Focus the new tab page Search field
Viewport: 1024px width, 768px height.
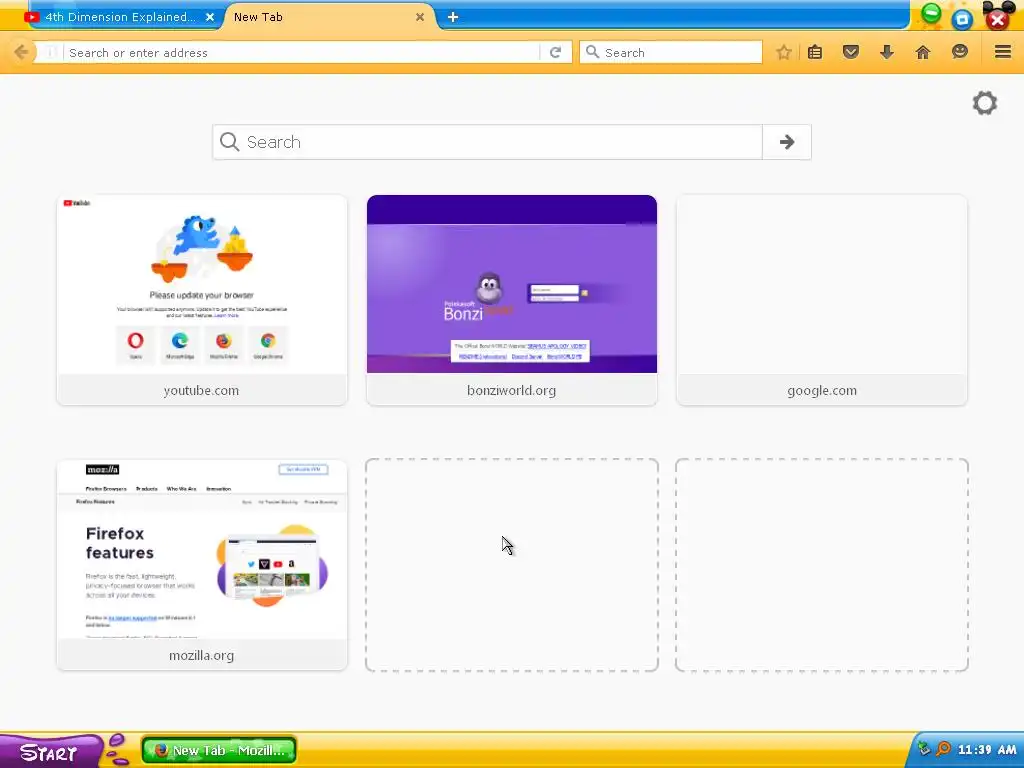pos(487,142)
